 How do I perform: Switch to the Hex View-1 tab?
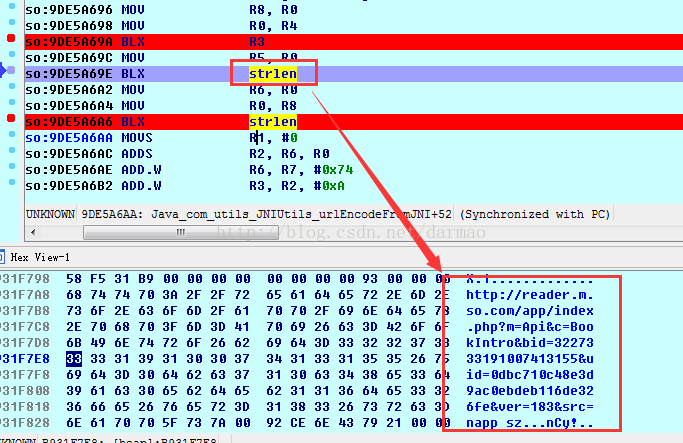tap(40, 257)
